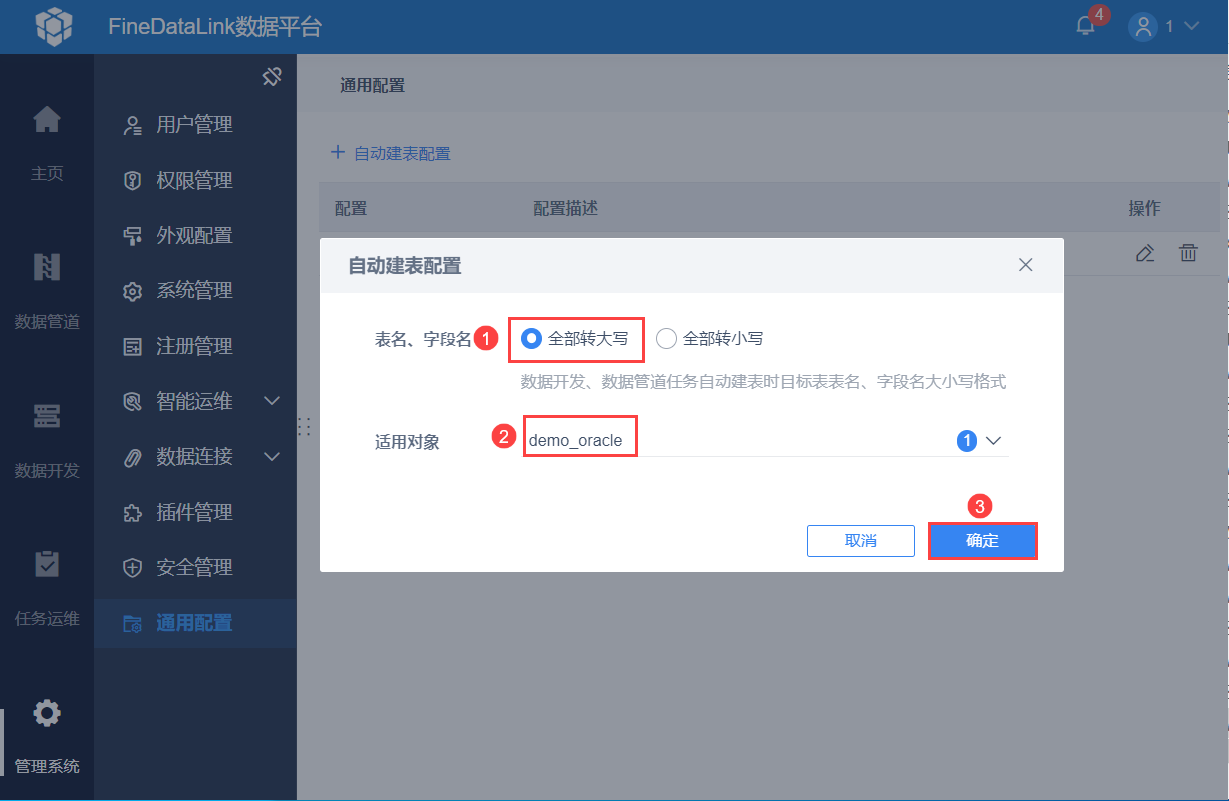Screen dimensions: 1229x801
Task: Click the FineDataLink数据平台 title
Action: (215, 27)
